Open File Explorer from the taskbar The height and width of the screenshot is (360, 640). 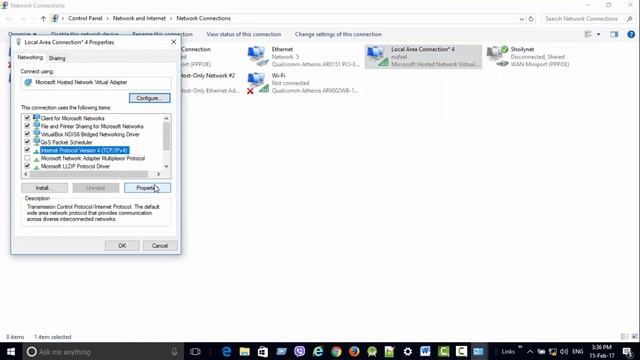click(244, 351)
